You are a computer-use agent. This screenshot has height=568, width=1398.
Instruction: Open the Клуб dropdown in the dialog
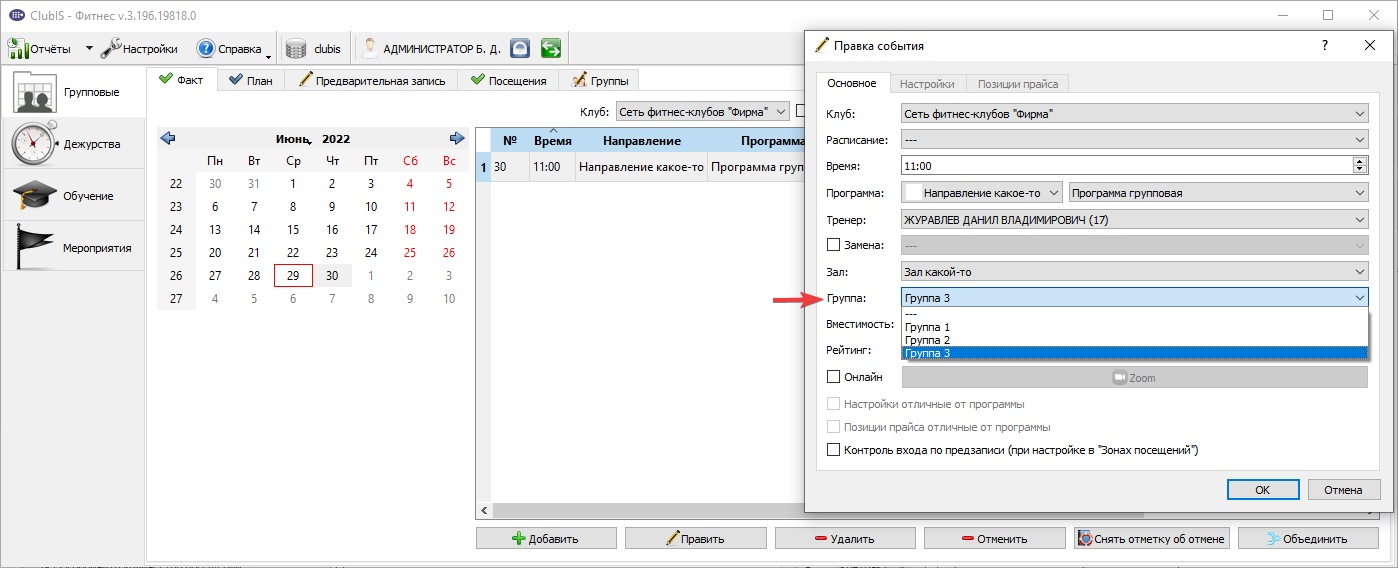[x=1134, y=114]
